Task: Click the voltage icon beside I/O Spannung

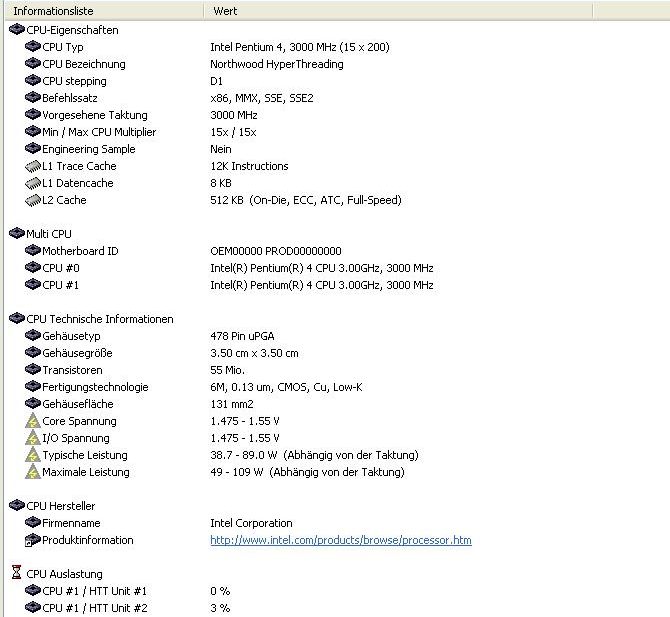Action: point(32,438)
